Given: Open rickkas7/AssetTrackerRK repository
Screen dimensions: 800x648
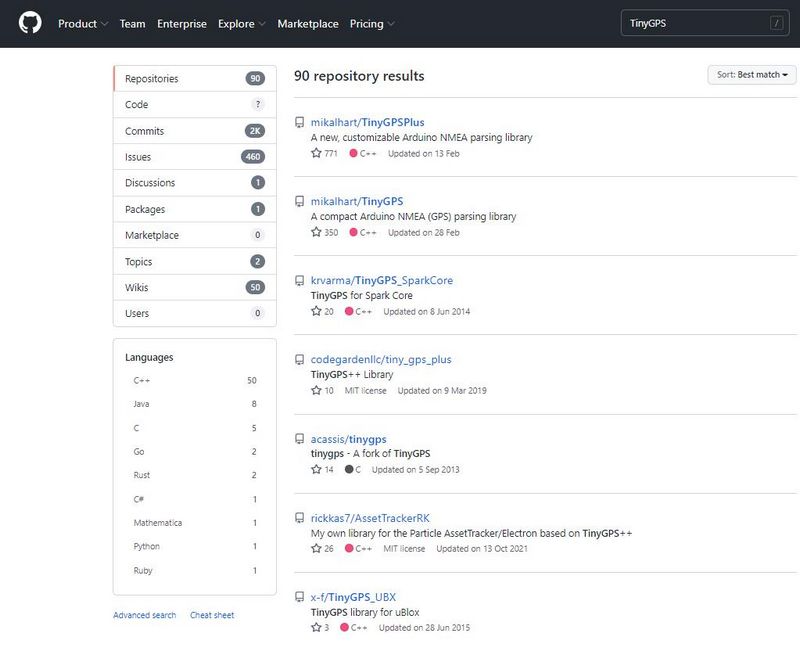Looking at the screenshot, I should point(370,518).
